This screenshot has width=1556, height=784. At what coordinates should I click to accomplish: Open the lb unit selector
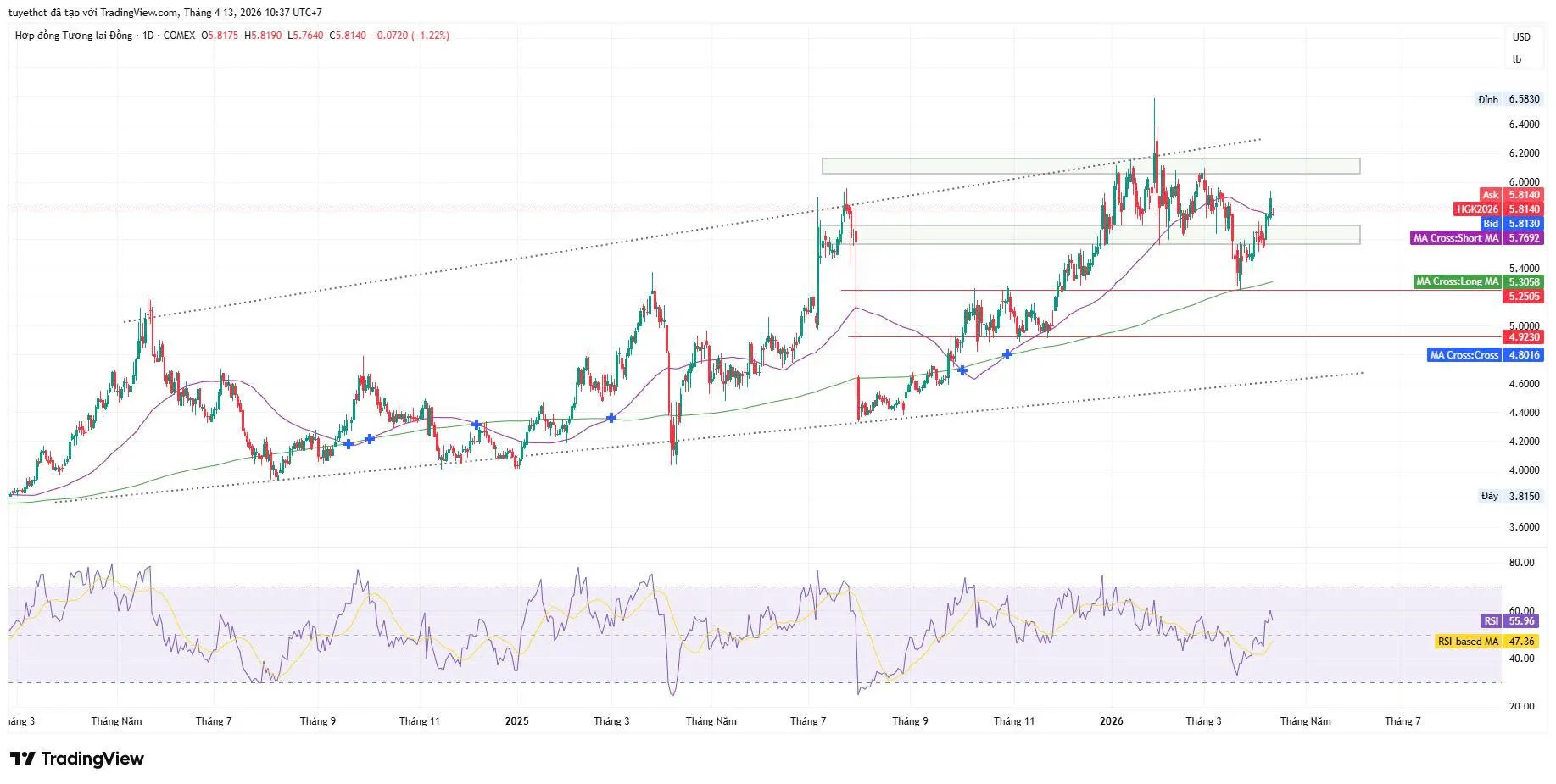[x=1517, y=59]
